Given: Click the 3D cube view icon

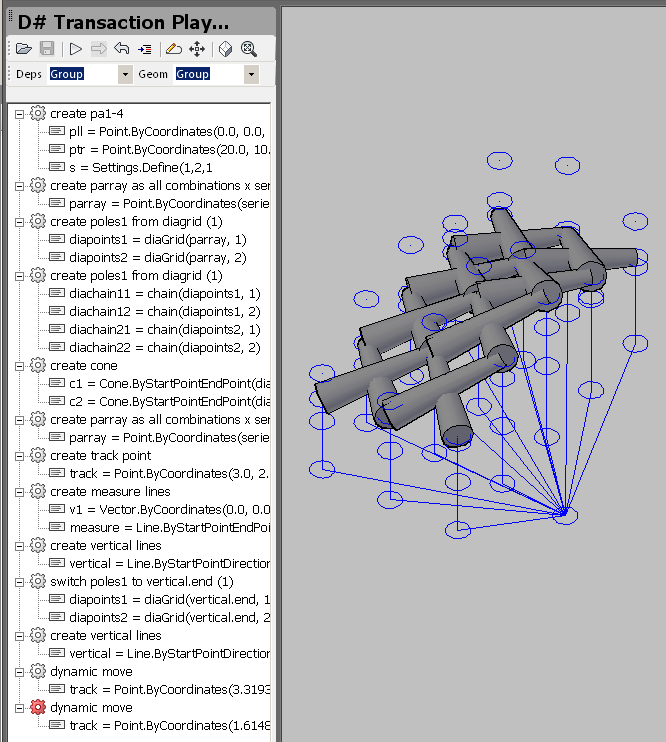Looking at the screenshot, I should click(226, 48).
